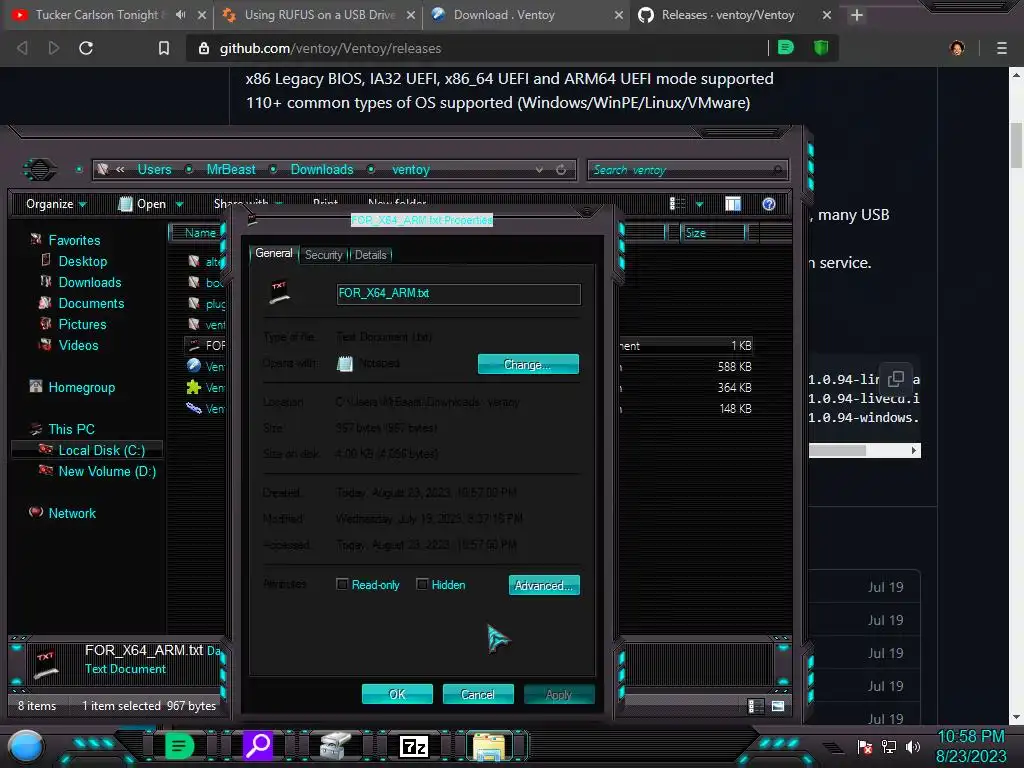Open Advanced... attributes
The width and height of the screenshot is (1024, 768).
544,585
